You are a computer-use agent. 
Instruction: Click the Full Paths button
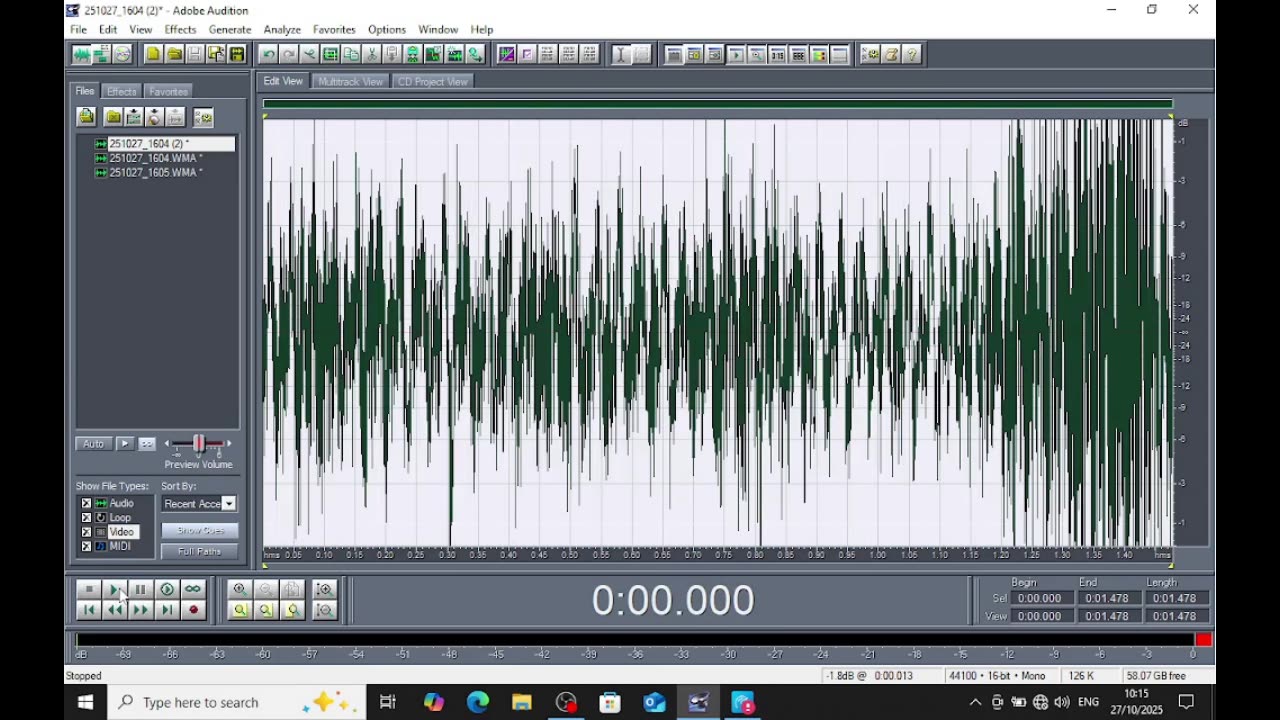click(200, 552)
